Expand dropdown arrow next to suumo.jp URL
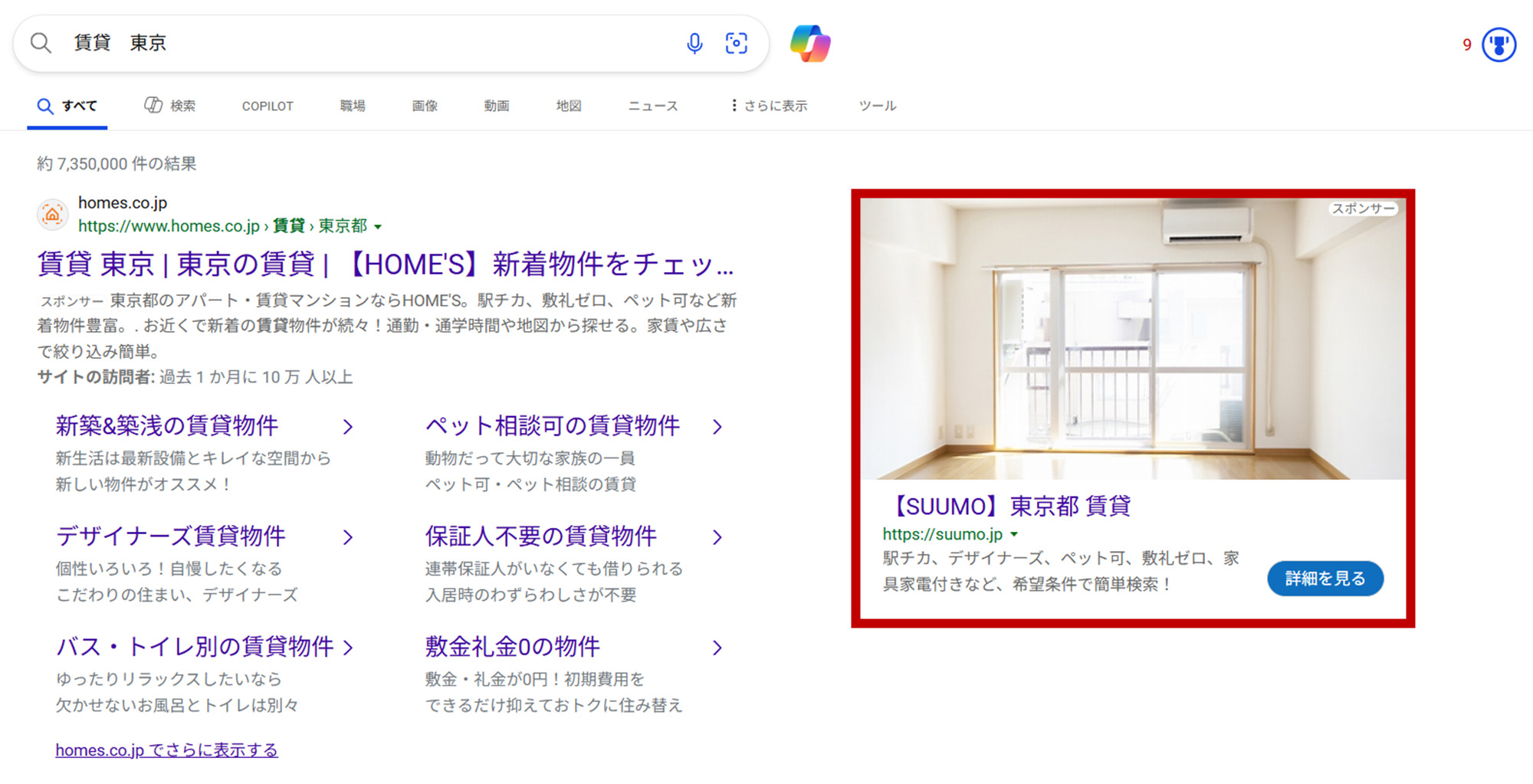 coord(1014,535)
